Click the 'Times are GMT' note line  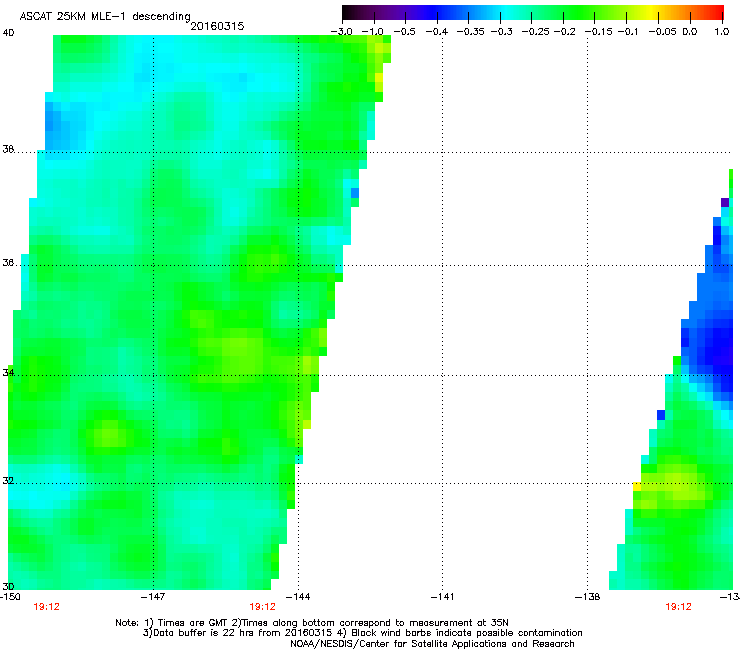[311, 623]
